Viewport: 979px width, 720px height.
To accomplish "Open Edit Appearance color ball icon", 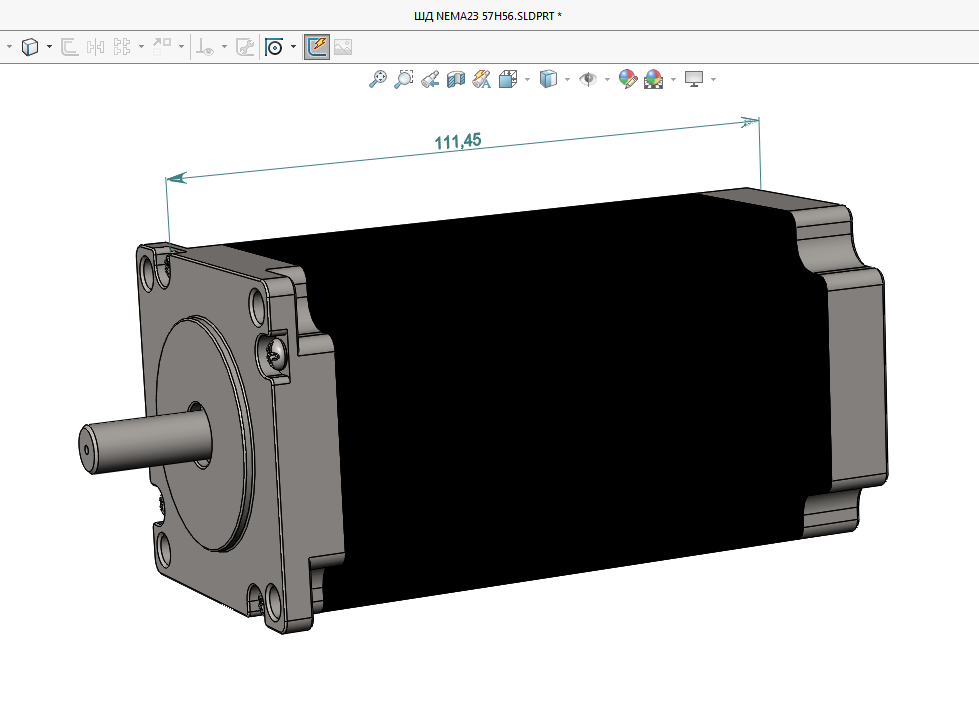I will click(628, 79).
